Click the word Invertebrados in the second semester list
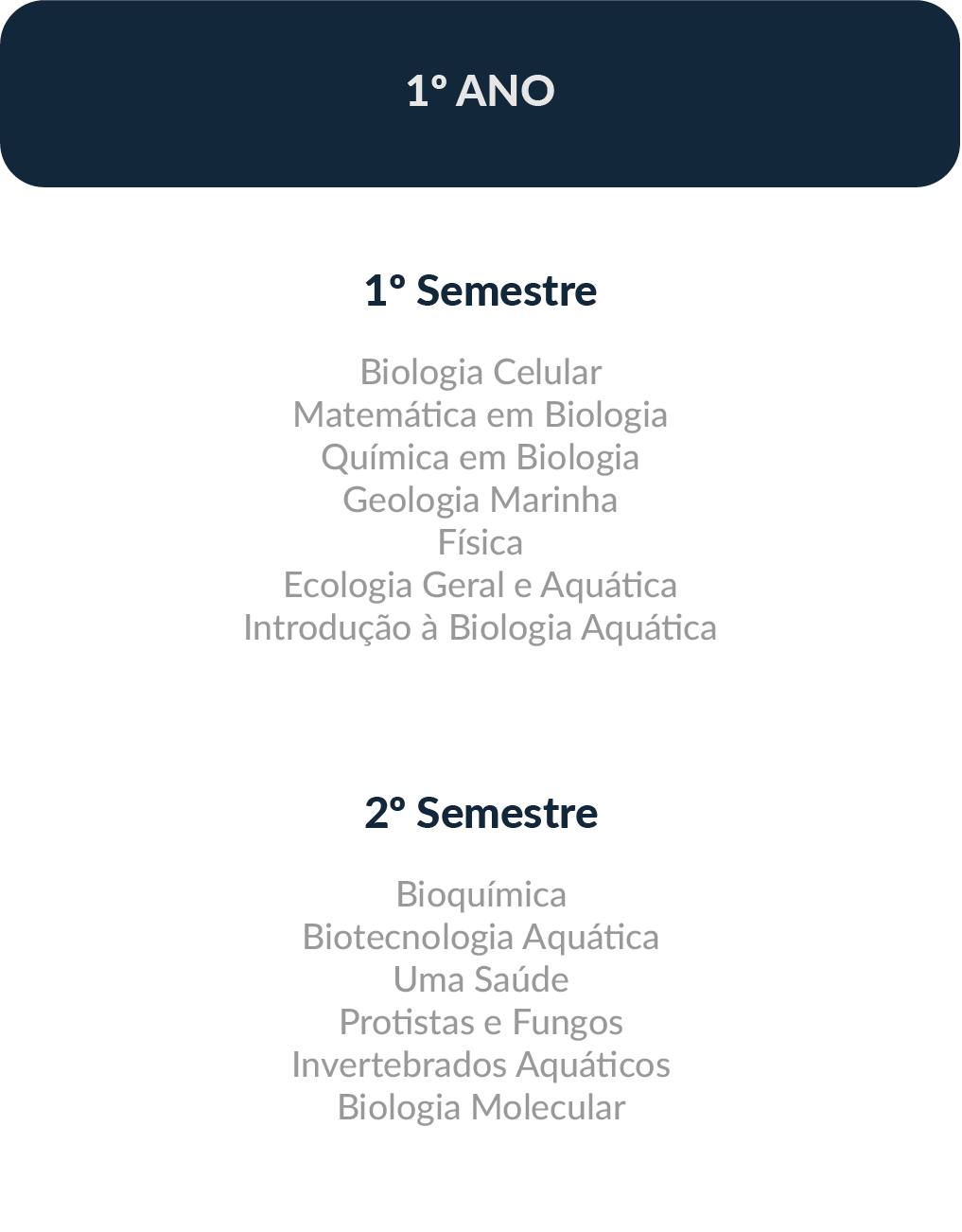 (398, 1065)
